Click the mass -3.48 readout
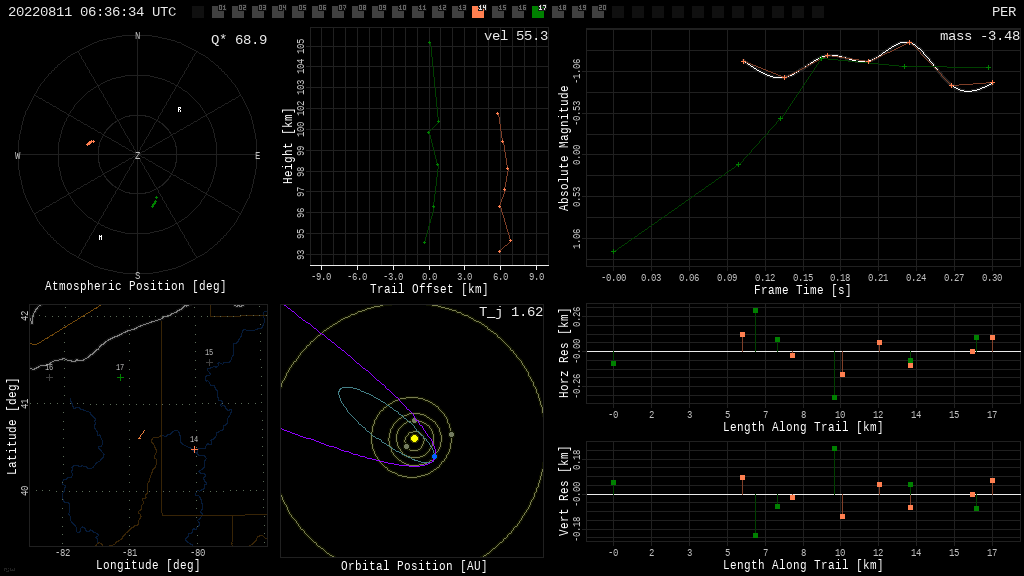The image size is (1024, 576). click(x=979, y=37)
